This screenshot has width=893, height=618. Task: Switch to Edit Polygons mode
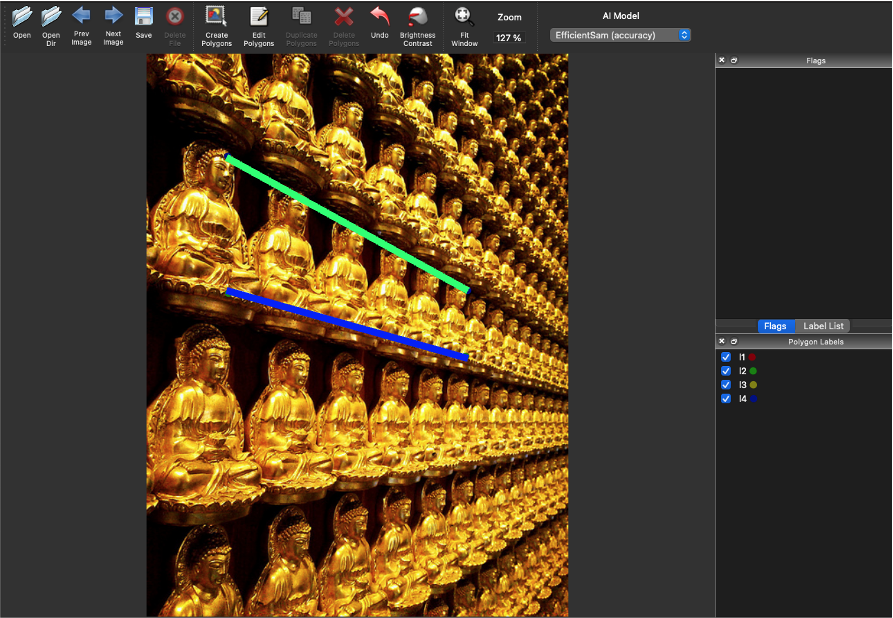point(259,17)
